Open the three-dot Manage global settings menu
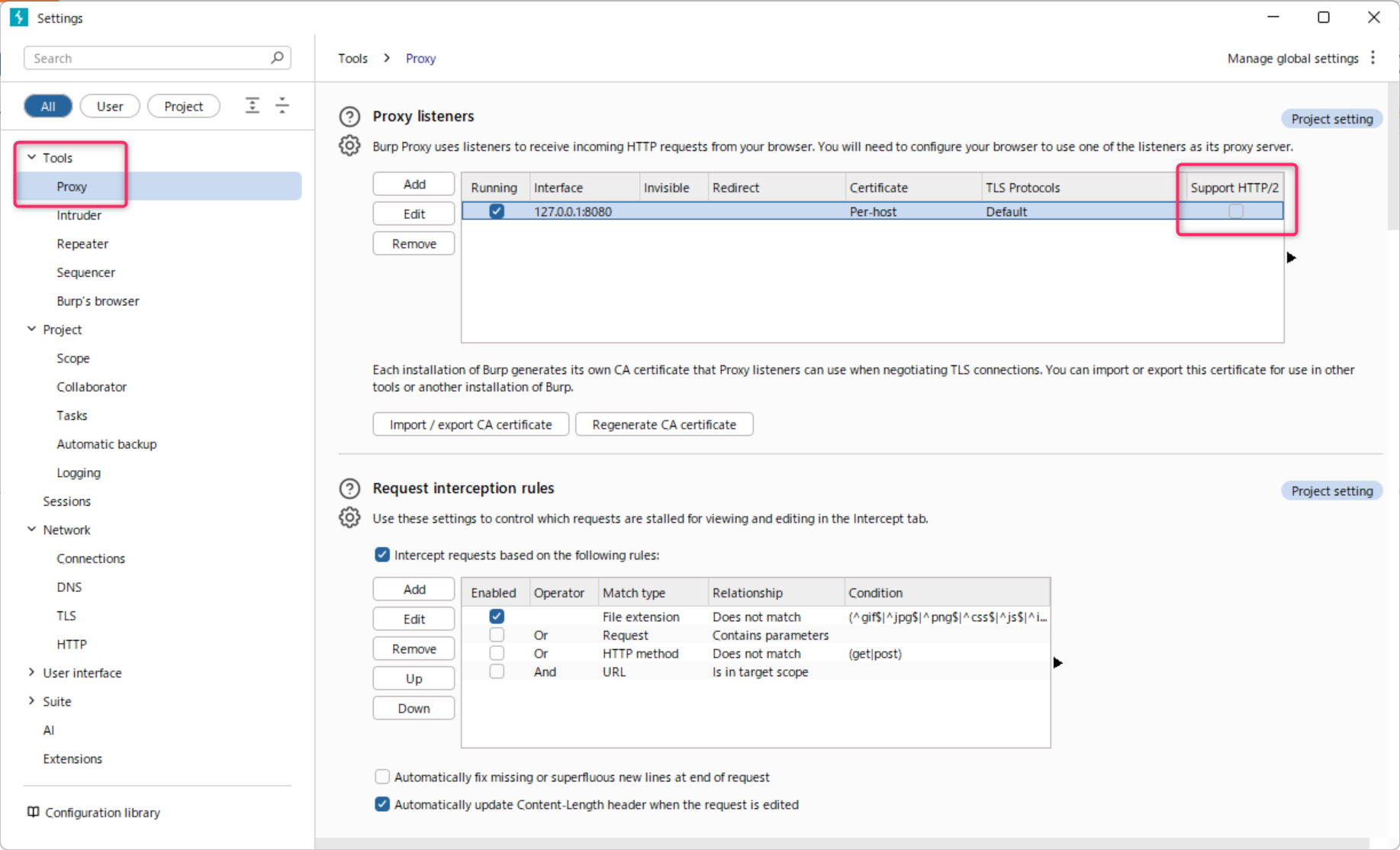 (1373, 58)
